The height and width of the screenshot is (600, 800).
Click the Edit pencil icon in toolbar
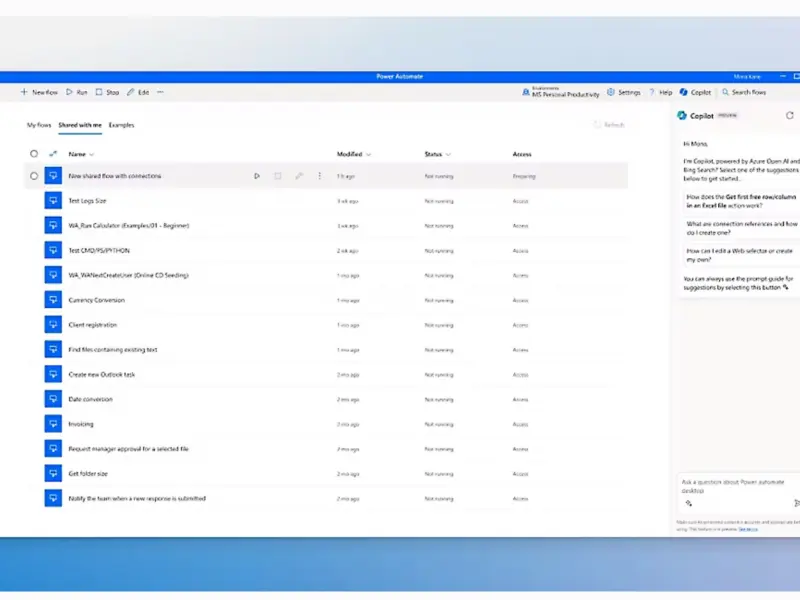pyautogui.click(x=130, y=92)
